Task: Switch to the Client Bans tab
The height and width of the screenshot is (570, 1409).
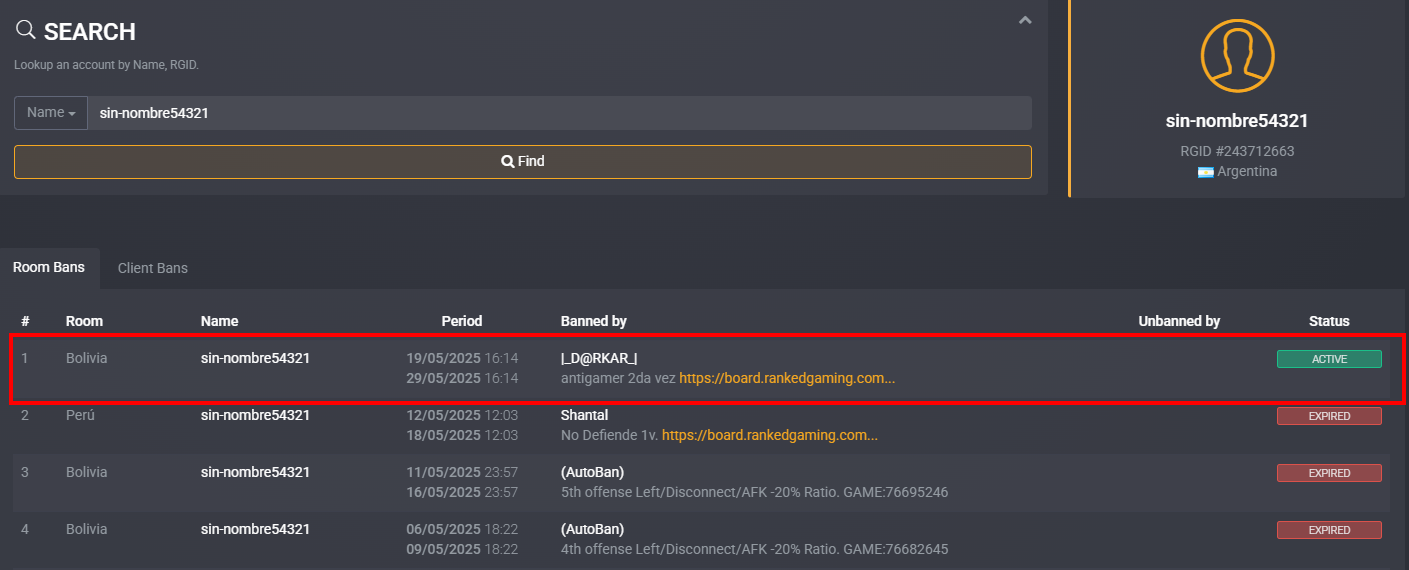Action: pos(153,268)
